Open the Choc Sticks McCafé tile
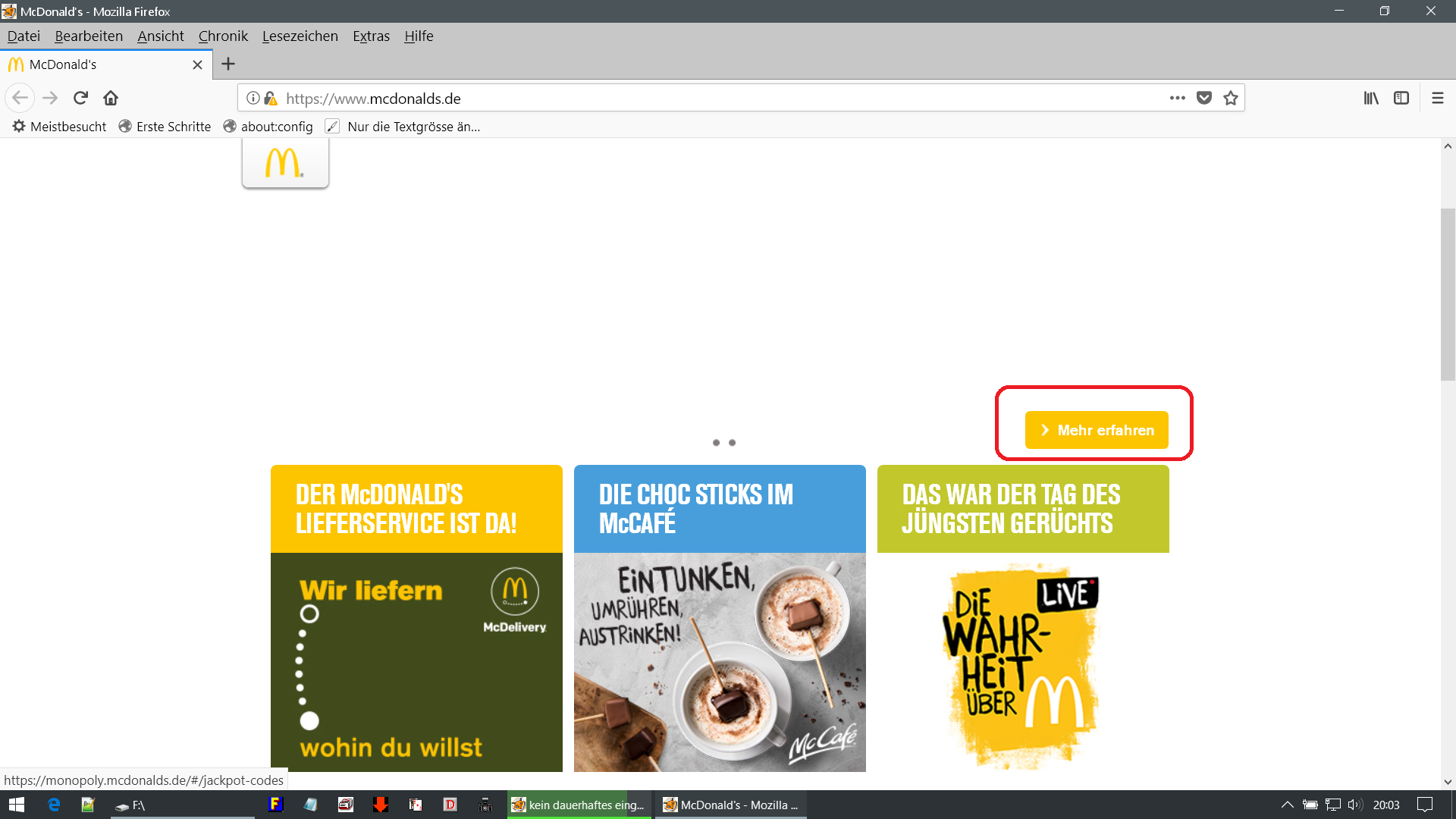This screenshot has width=1456, height=819. point(720,618)
